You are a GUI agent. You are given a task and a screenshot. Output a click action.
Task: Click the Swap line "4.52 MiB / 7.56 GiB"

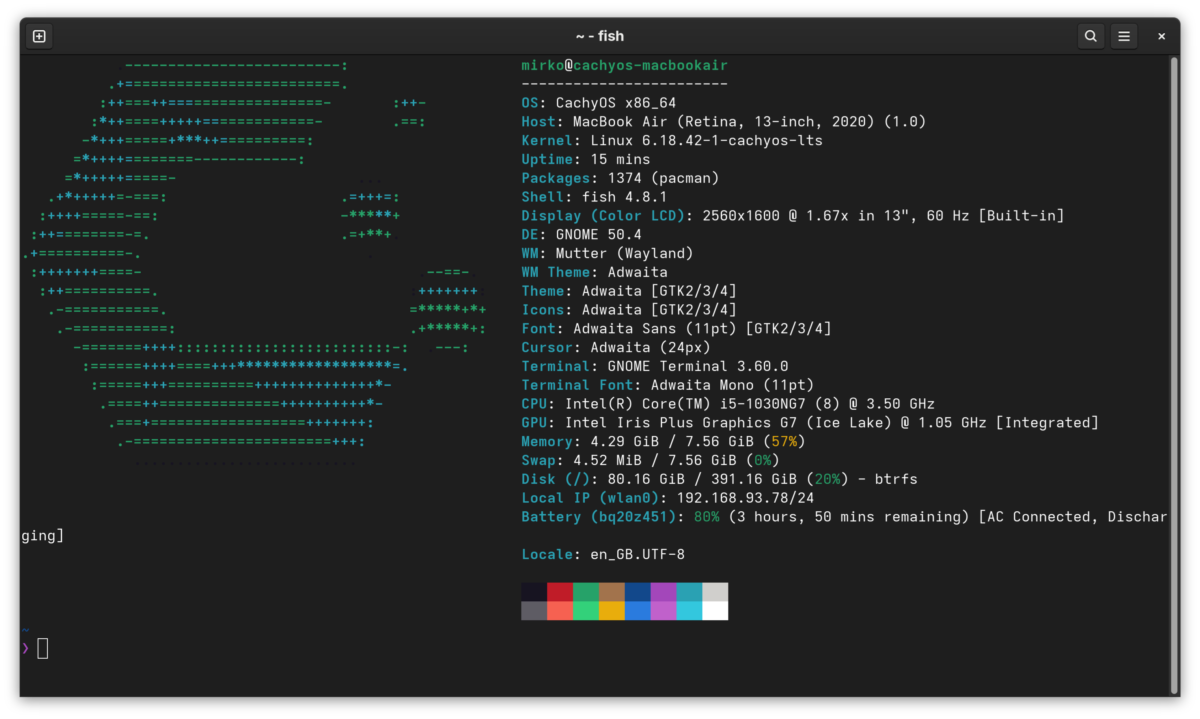tap(650, 460)
